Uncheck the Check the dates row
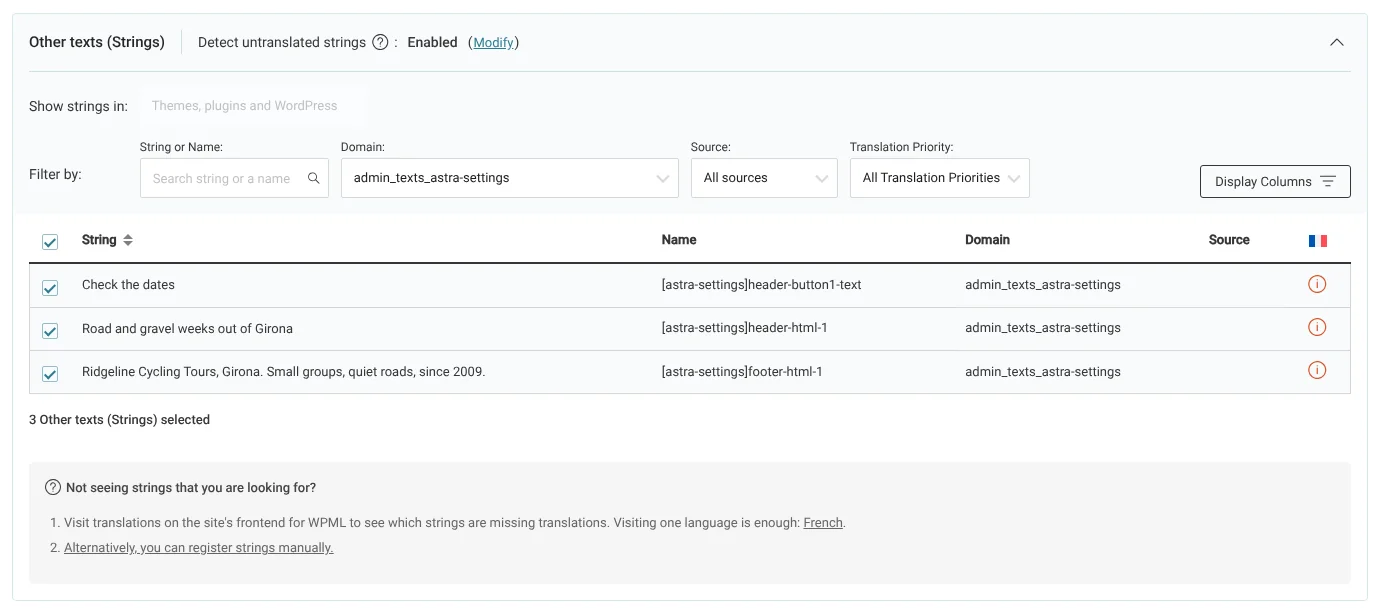Image resolution: width=1380 pixels, height=613 pixels. point(50,287)
